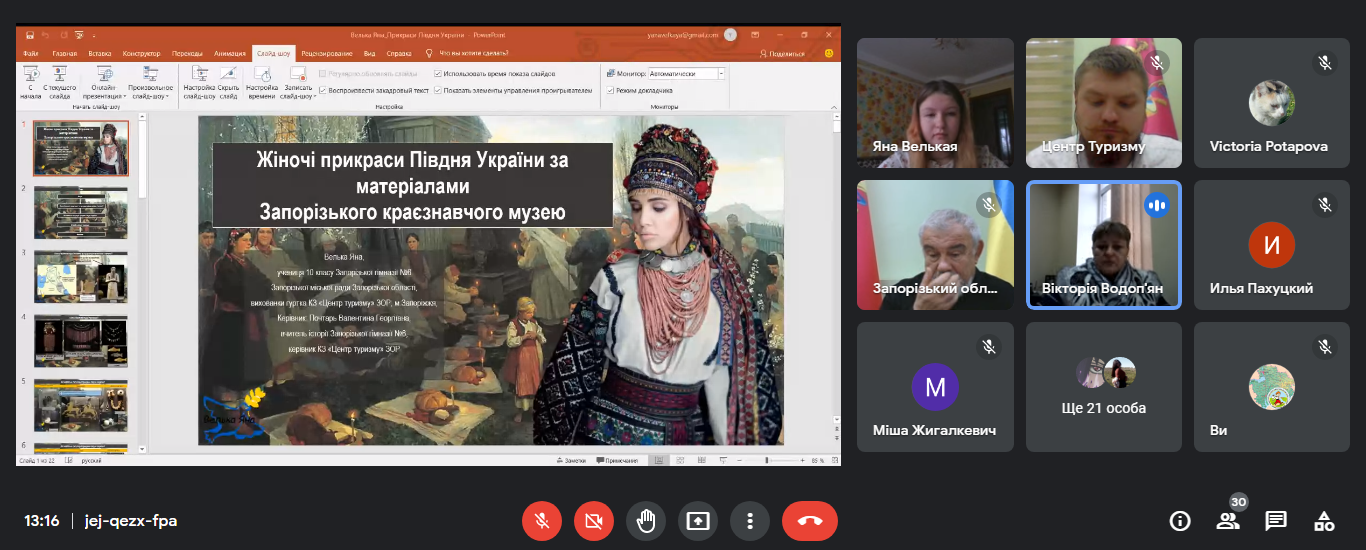This screenshot has height=550, width=1366.
Task: Open the Конструктор ribbon tab
Action: tap(141, 53)
